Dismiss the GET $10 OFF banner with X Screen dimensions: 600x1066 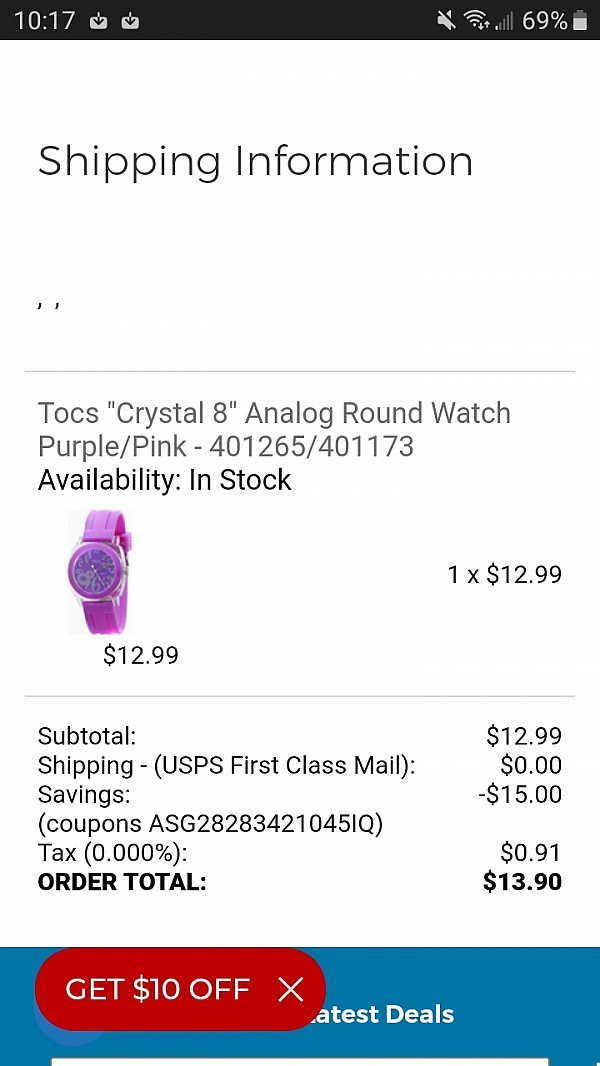291,990
